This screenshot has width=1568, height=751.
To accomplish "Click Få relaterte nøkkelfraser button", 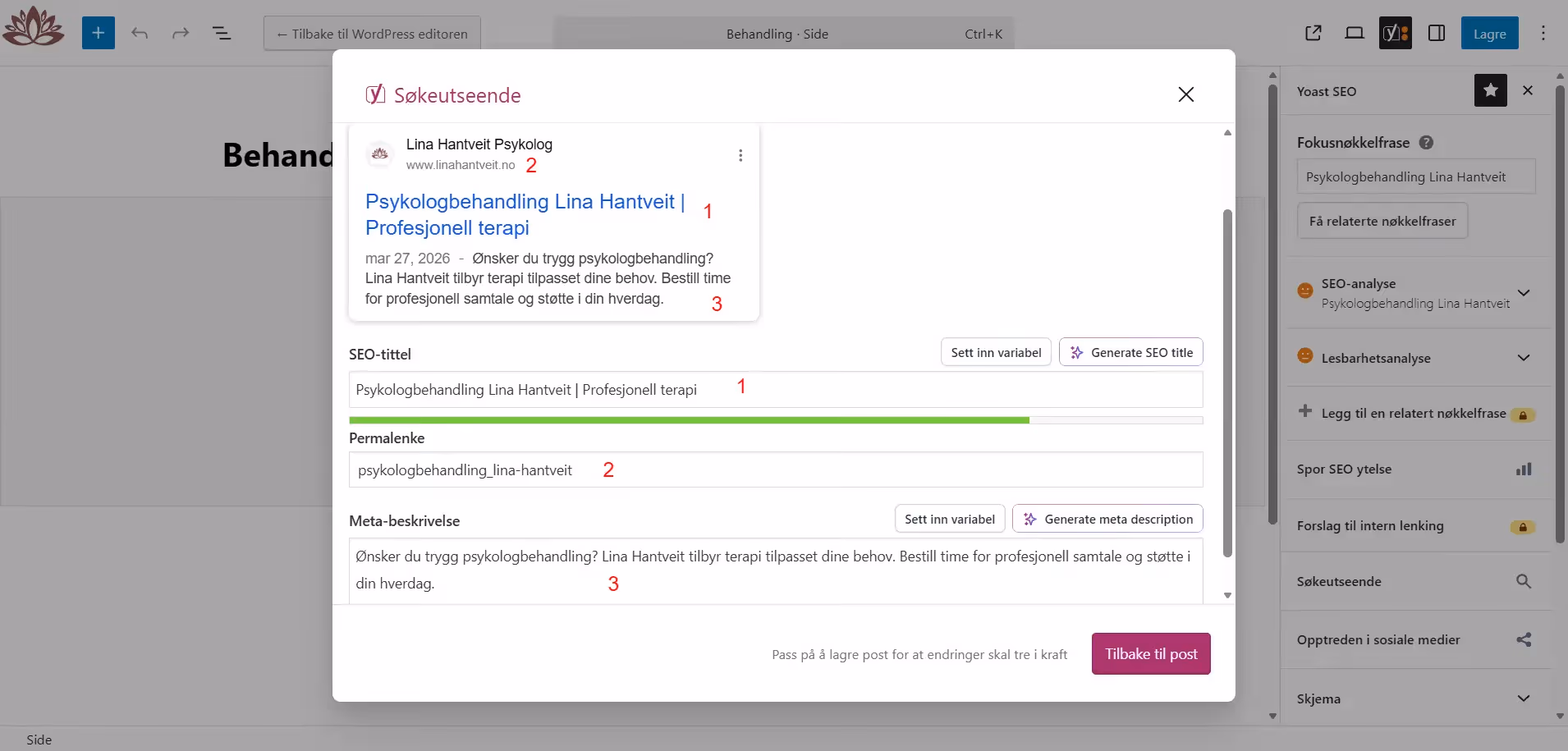I will [x=1382, y=221].
